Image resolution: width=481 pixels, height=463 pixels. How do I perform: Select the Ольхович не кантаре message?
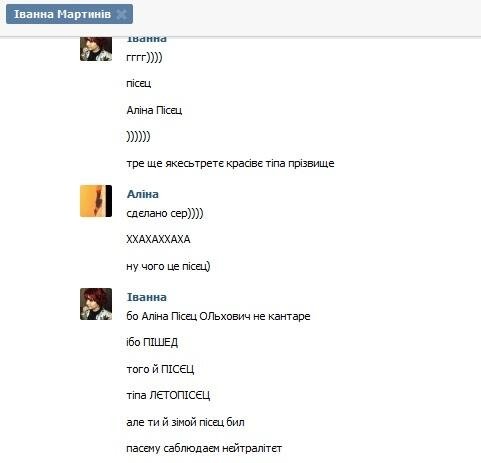(218, 316)
